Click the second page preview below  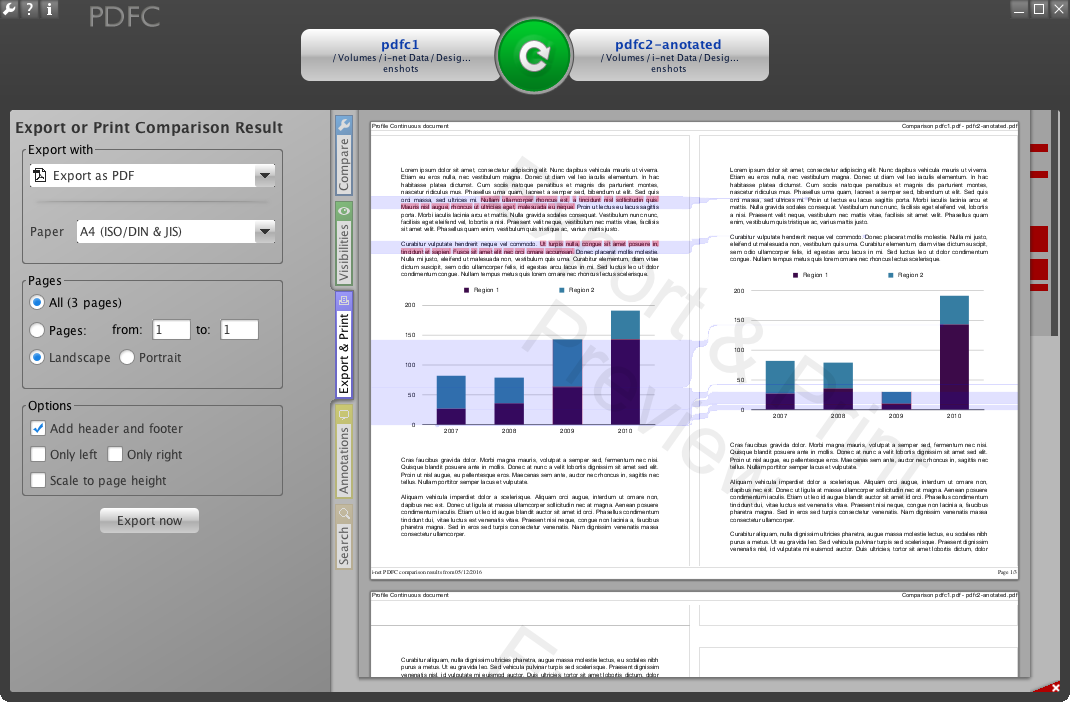click(x=694, y=634)
